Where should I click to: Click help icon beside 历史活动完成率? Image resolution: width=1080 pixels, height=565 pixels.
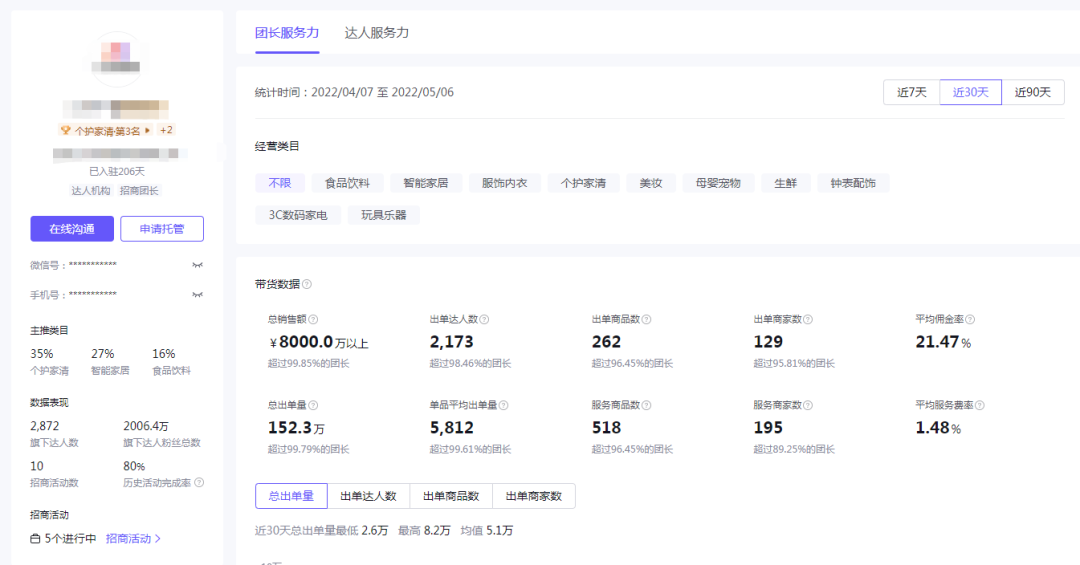[x=199, y=483]
